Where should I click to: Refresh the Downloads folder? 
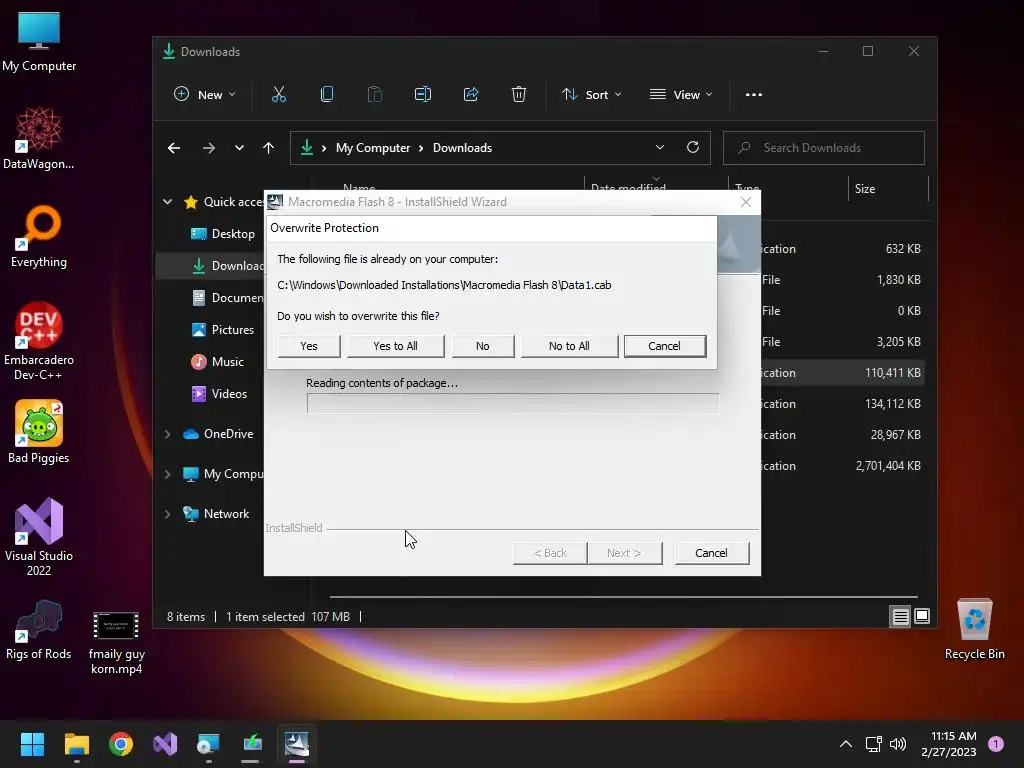tap(693, 148)
